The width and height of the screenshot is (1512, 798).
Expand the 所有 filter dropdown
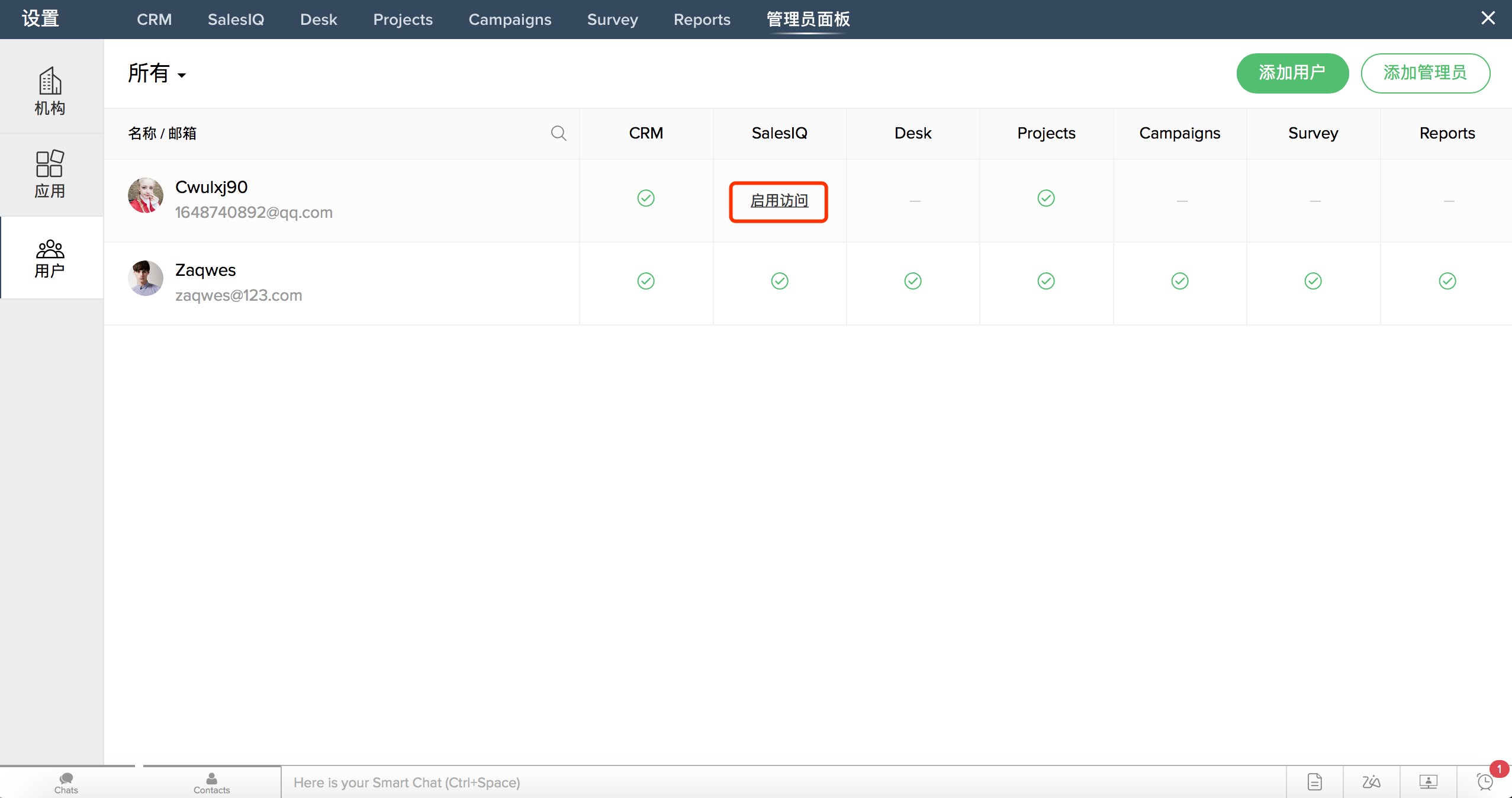coord(157,74)
